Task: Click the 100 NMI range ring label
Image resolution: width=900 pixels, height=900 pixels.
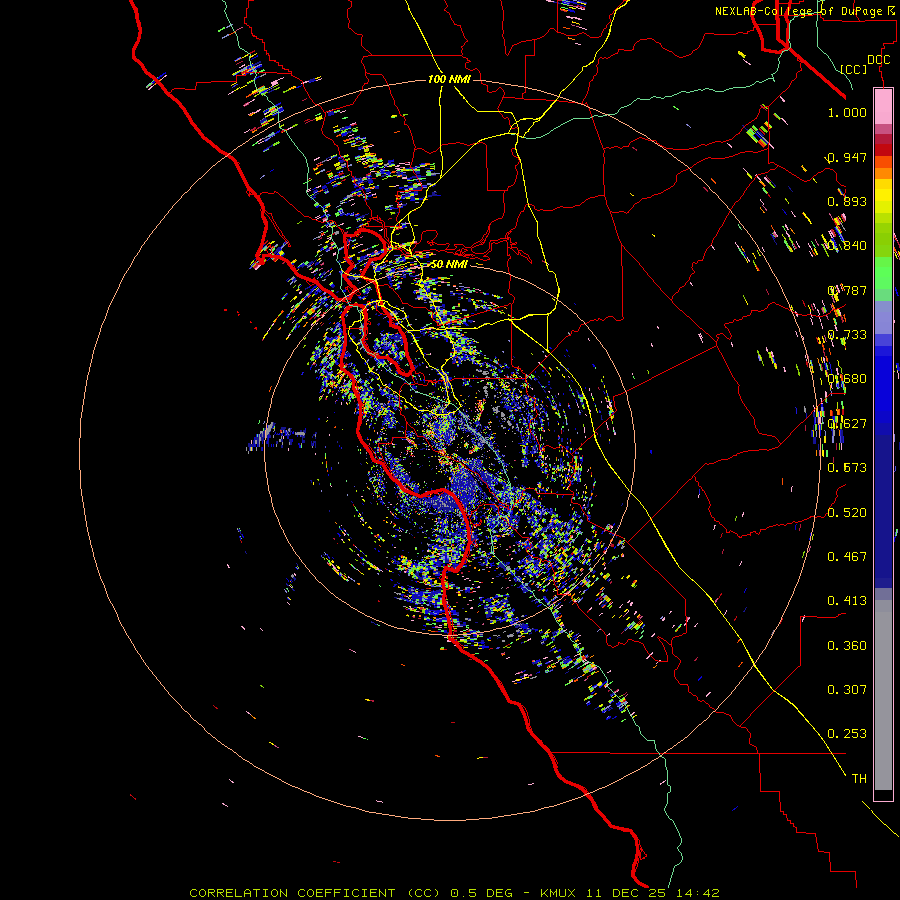Action: (449, 79)
